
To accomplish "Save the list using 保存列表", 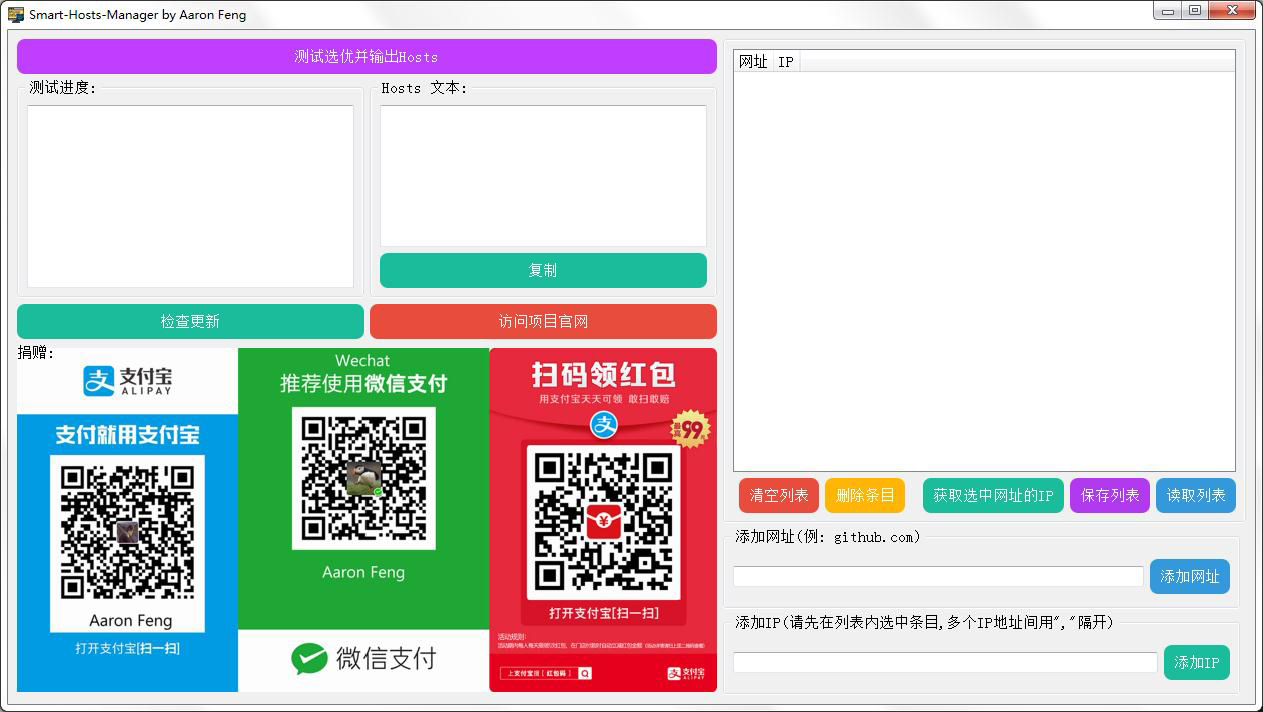I will coord(1109,496).
